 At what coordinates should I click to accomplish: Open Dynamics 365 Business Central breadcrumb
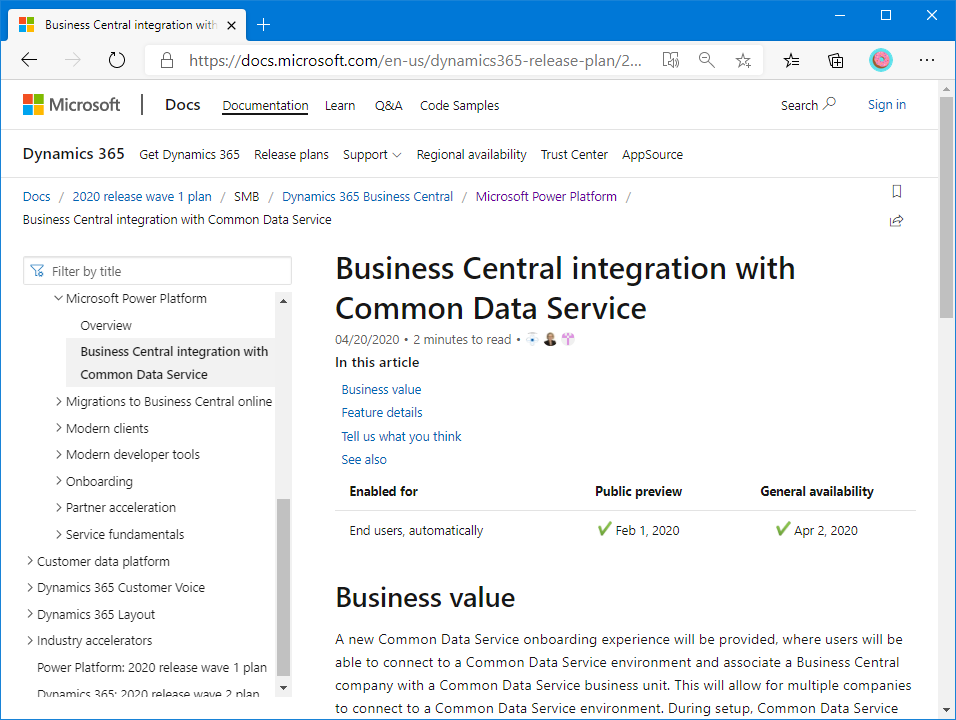tap(367, 196)
